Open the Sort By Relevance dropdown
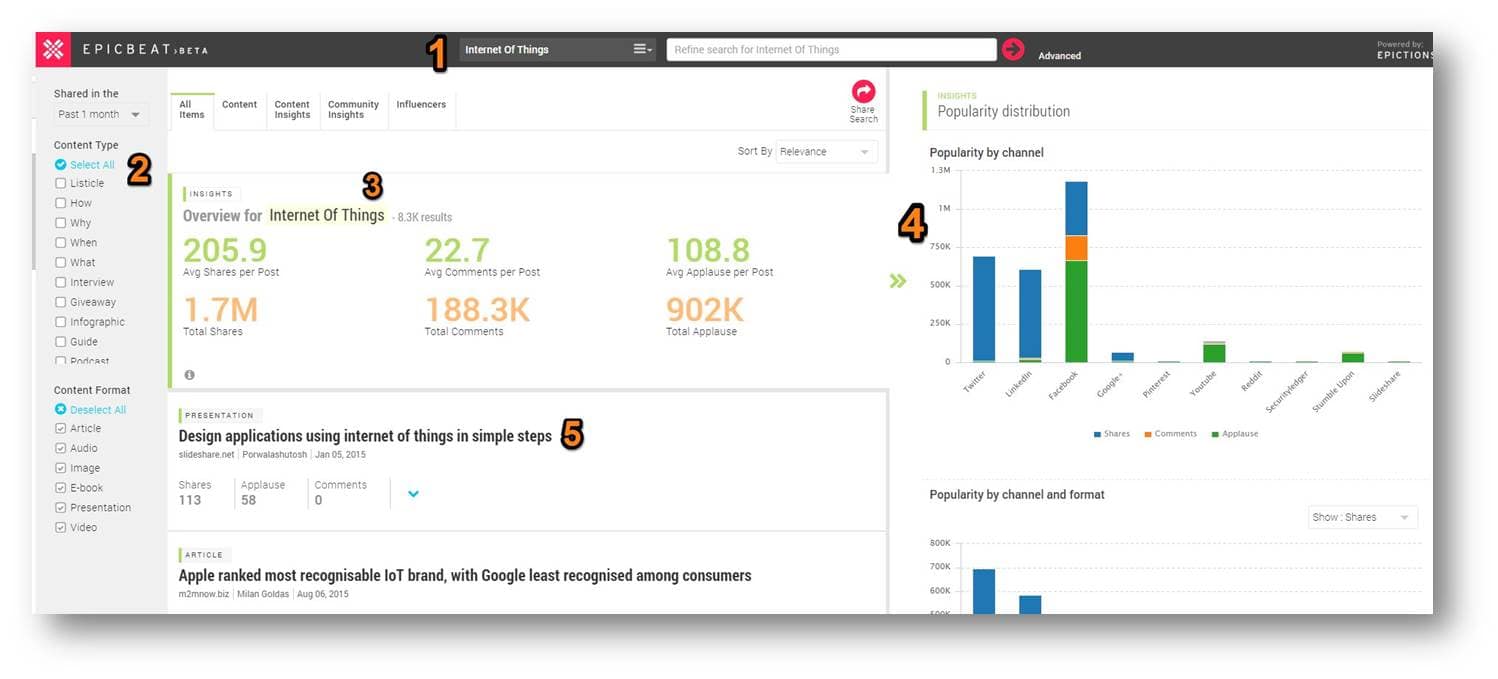Screen dimensions: 1498x679 point(827,152)
